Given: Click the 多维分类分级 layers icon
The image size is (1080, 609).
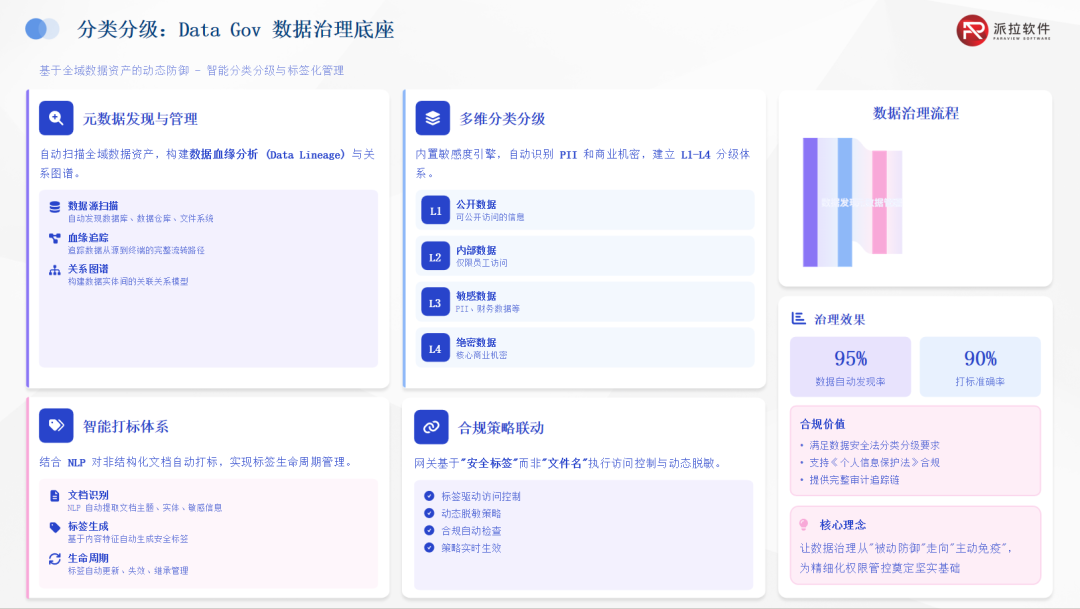Looking at the screenshot, I should pyautogui.click(x=433, y=117).
